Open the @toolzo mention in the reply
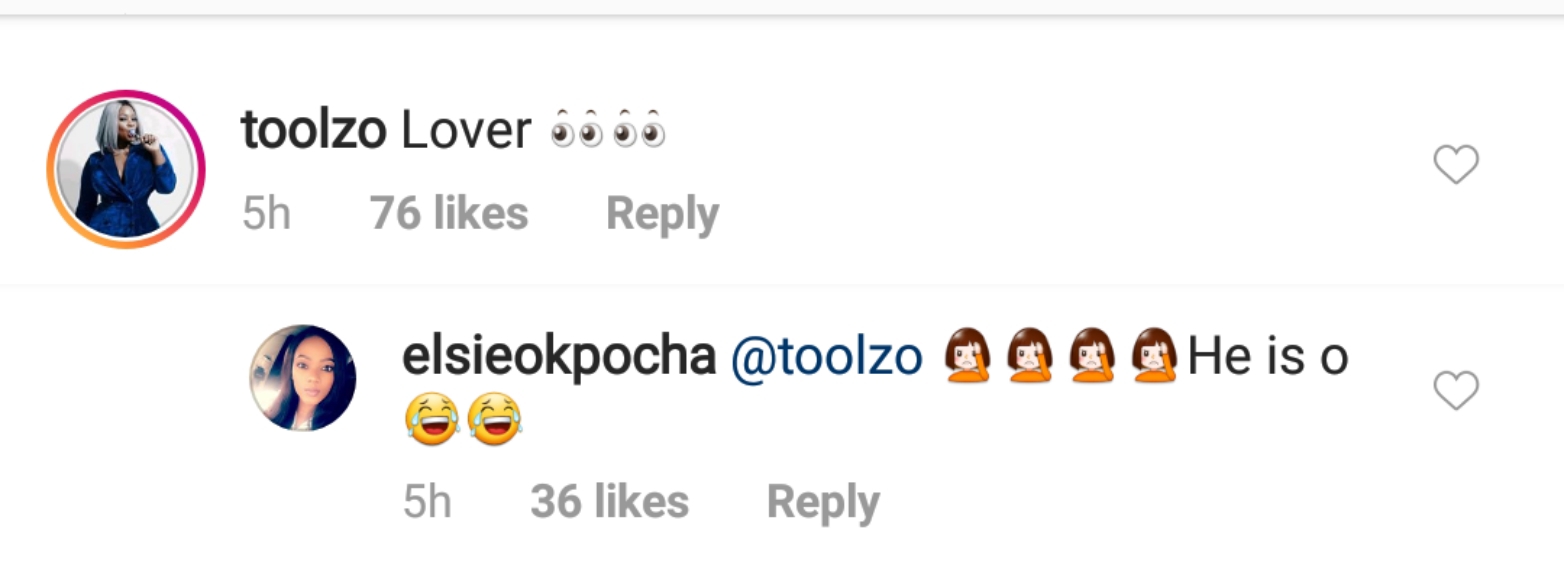The height and width of the screenshot is (570, 1564). 827,357
